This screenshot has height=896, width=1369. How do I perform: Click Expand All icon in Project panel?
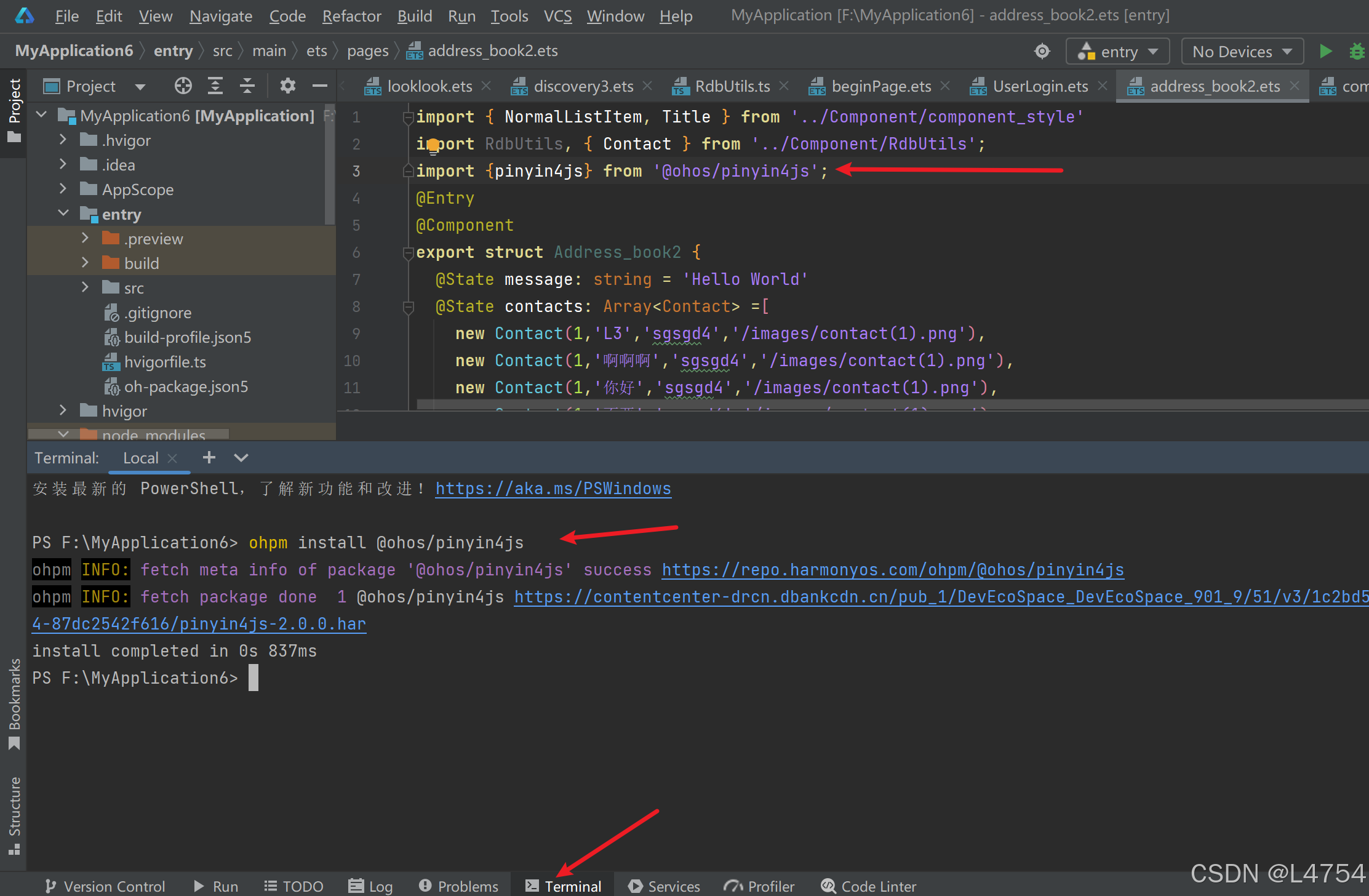[x=215, y=86]
